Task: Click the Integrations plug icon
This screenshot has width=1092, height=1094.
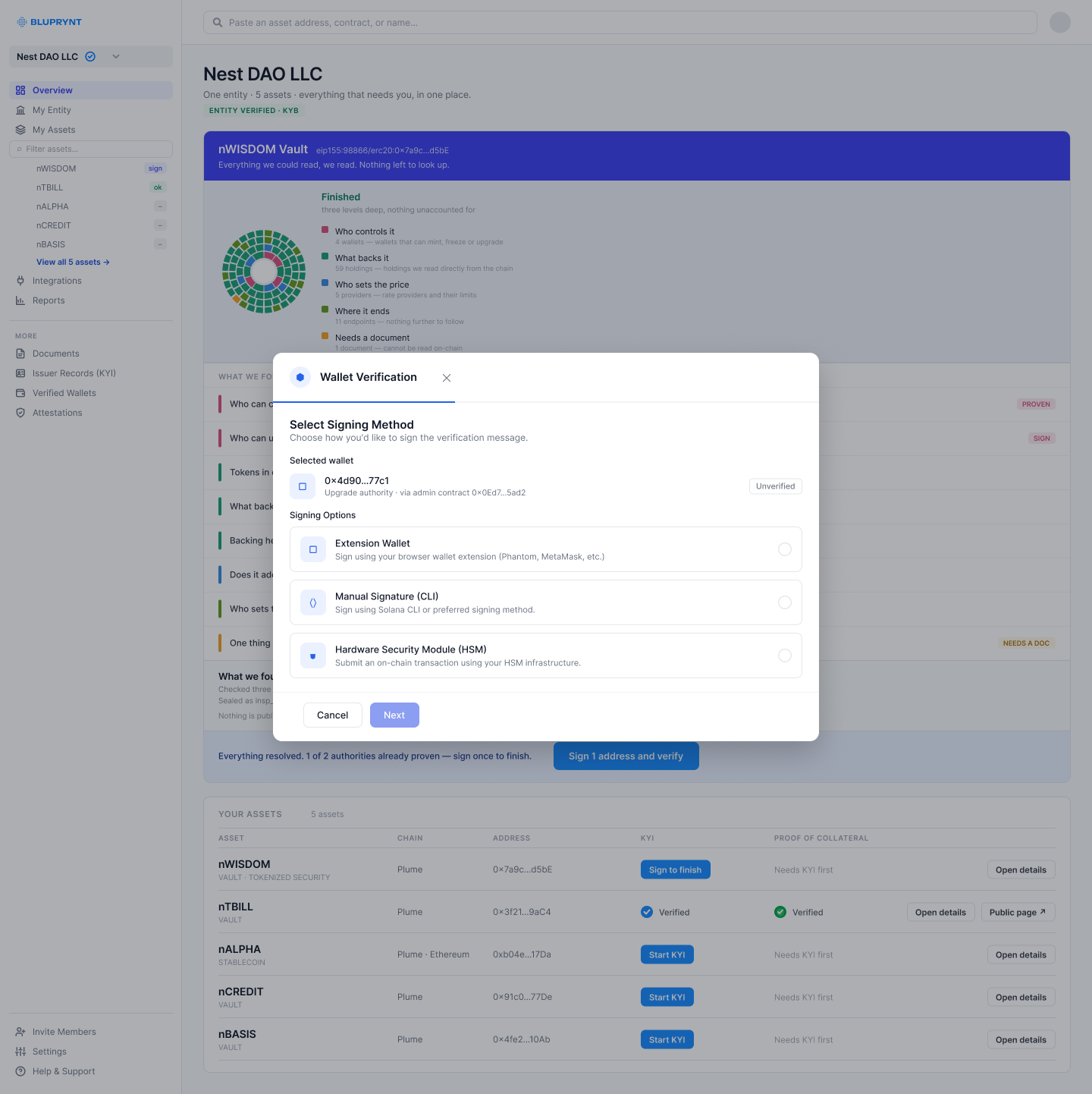Action: [x=20, y=281]
